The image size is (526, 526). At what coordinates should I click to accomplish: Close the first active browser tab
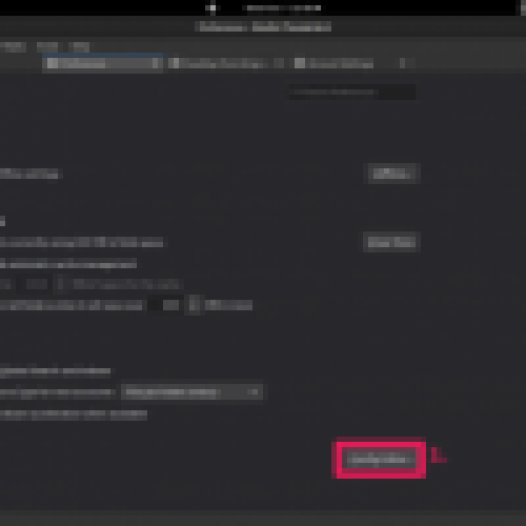point(155,63)
